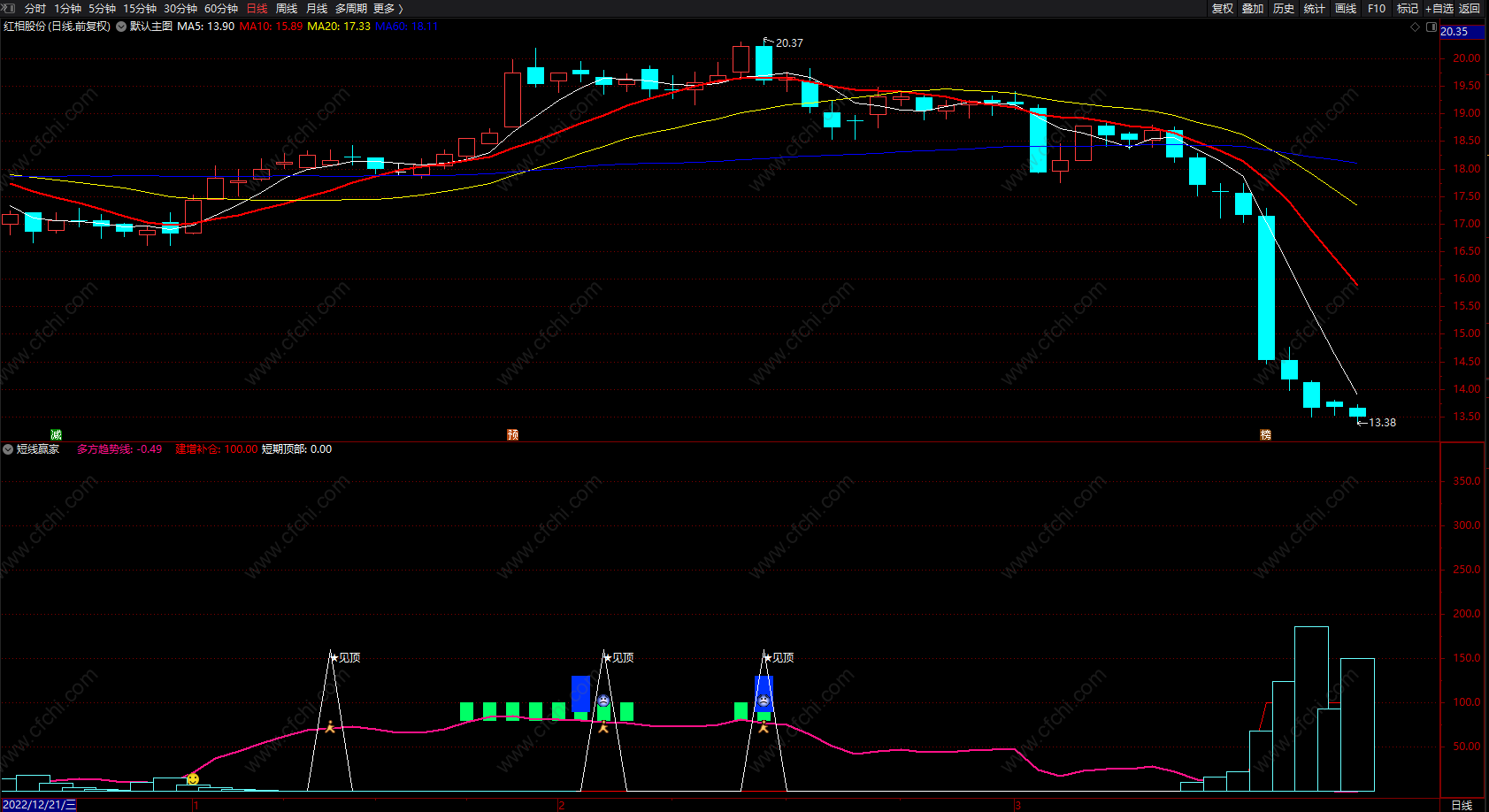1489x812 pixels.
Task: Select the 15分钟 period tab
Action: 140,9
